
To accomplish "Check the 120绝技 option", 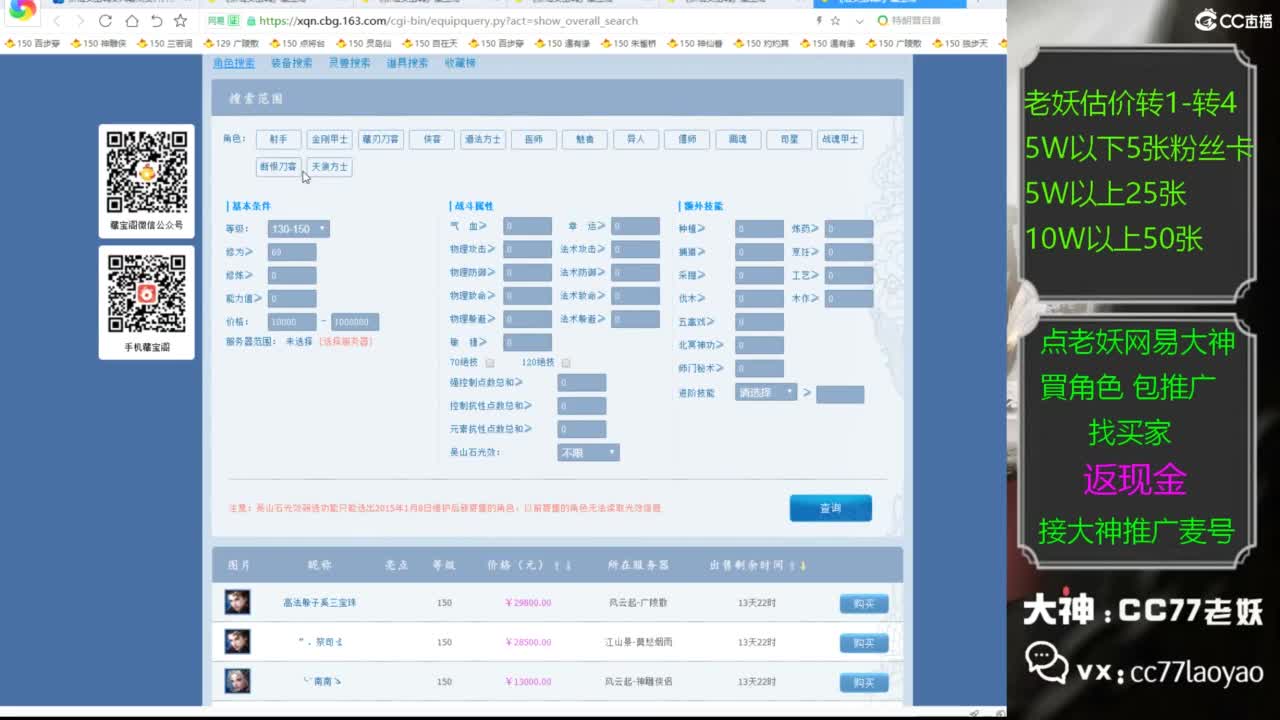I will [565, 363].
